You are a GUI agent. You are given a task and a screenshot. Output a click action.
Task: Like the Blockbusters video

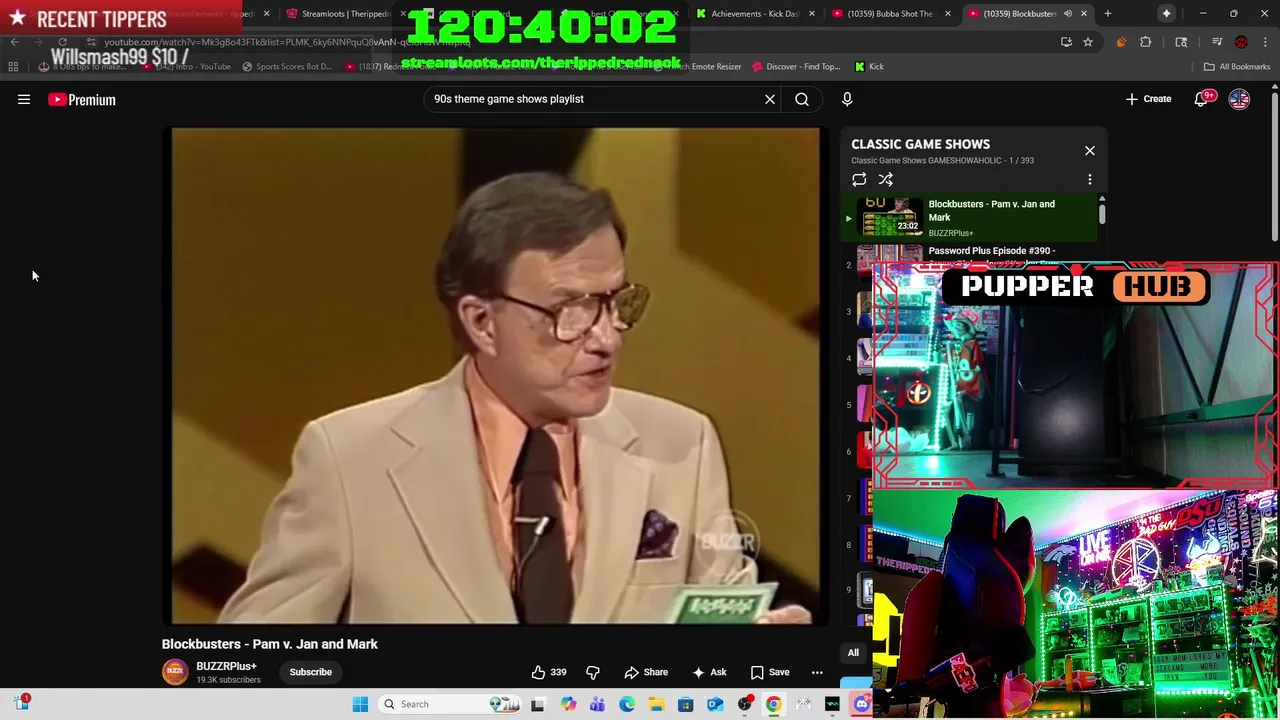click(549, 672)
